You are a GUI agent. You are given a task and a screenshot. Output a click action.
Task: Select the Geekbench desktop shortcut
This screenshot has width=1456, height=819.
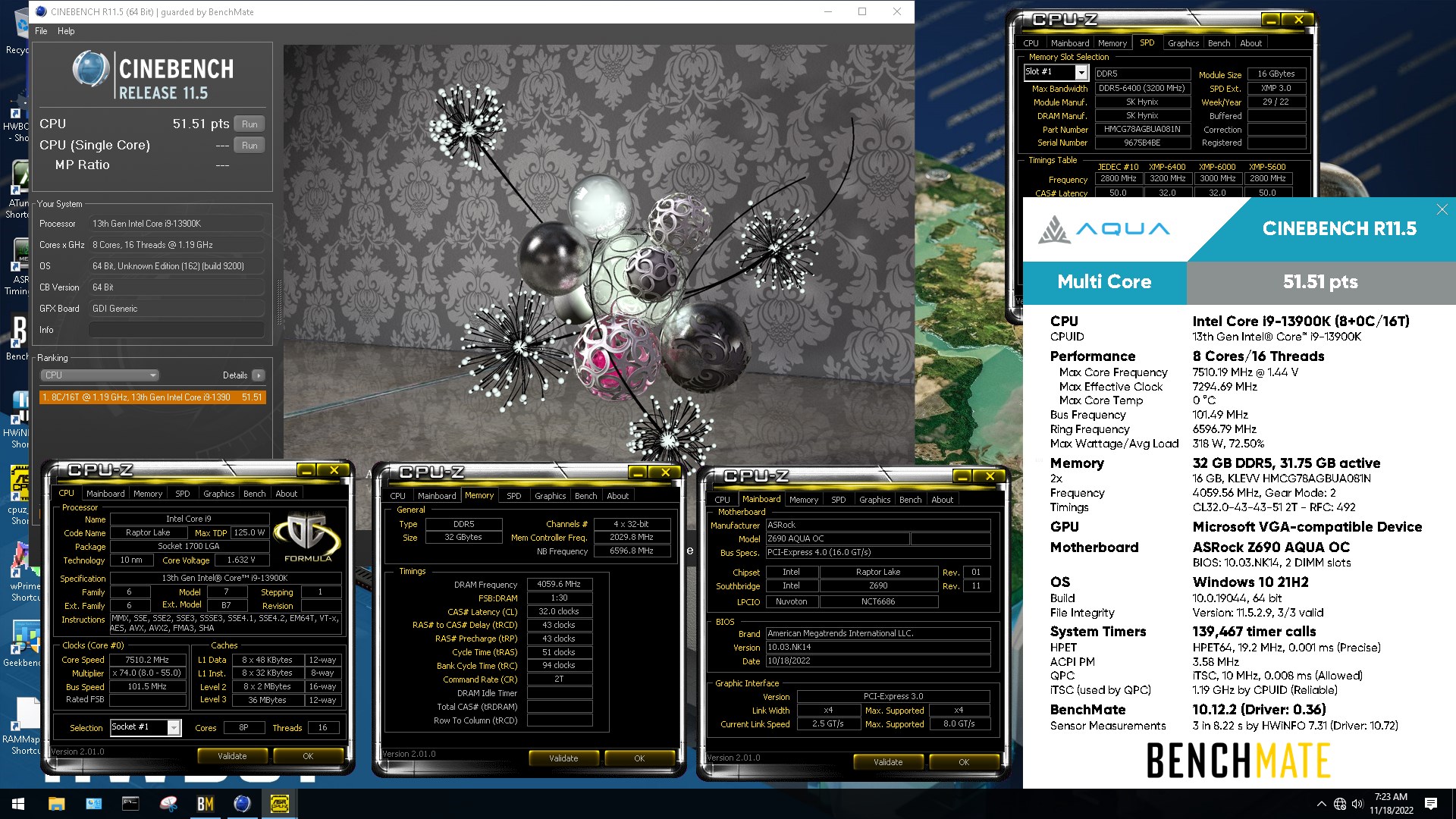[20, 643]
